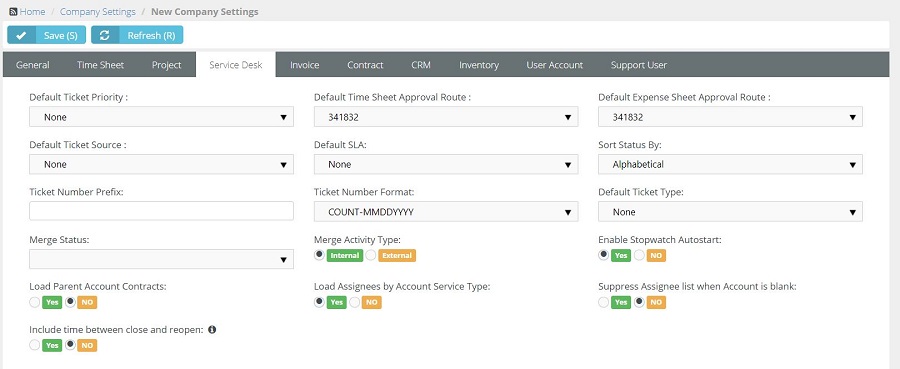The image size is (900, 369).
Task: Open Default Time Sheet Approval Route dropdown
Action: pos(446,117)
